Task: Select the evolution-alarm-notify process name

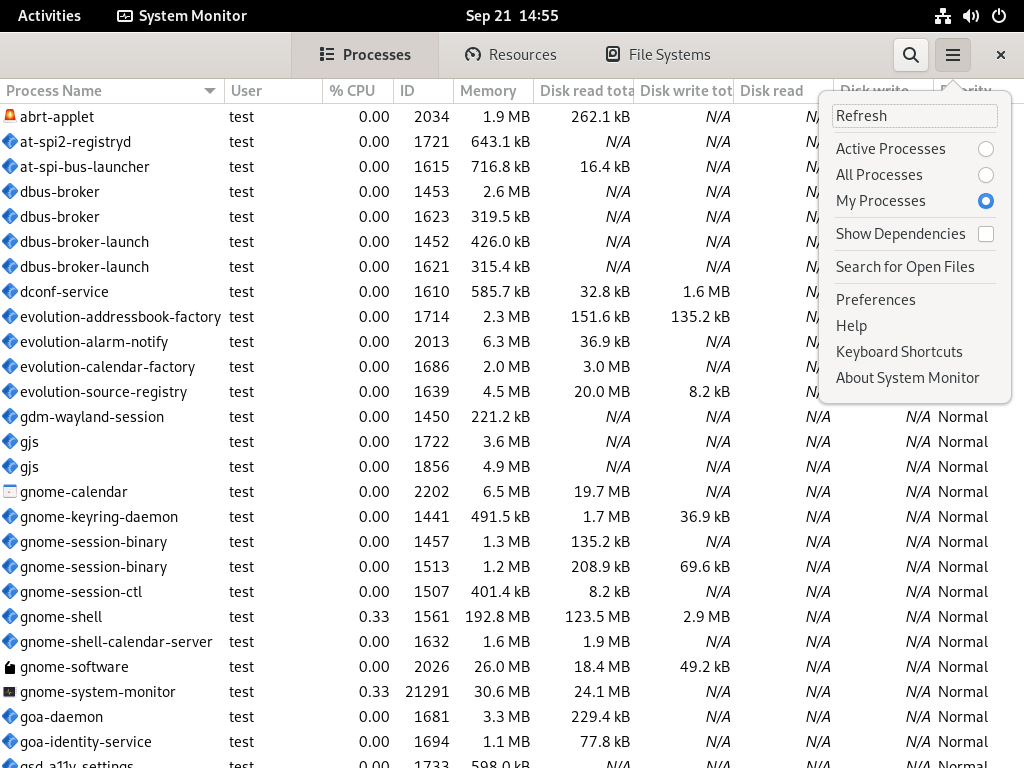Action: (94, 342)
